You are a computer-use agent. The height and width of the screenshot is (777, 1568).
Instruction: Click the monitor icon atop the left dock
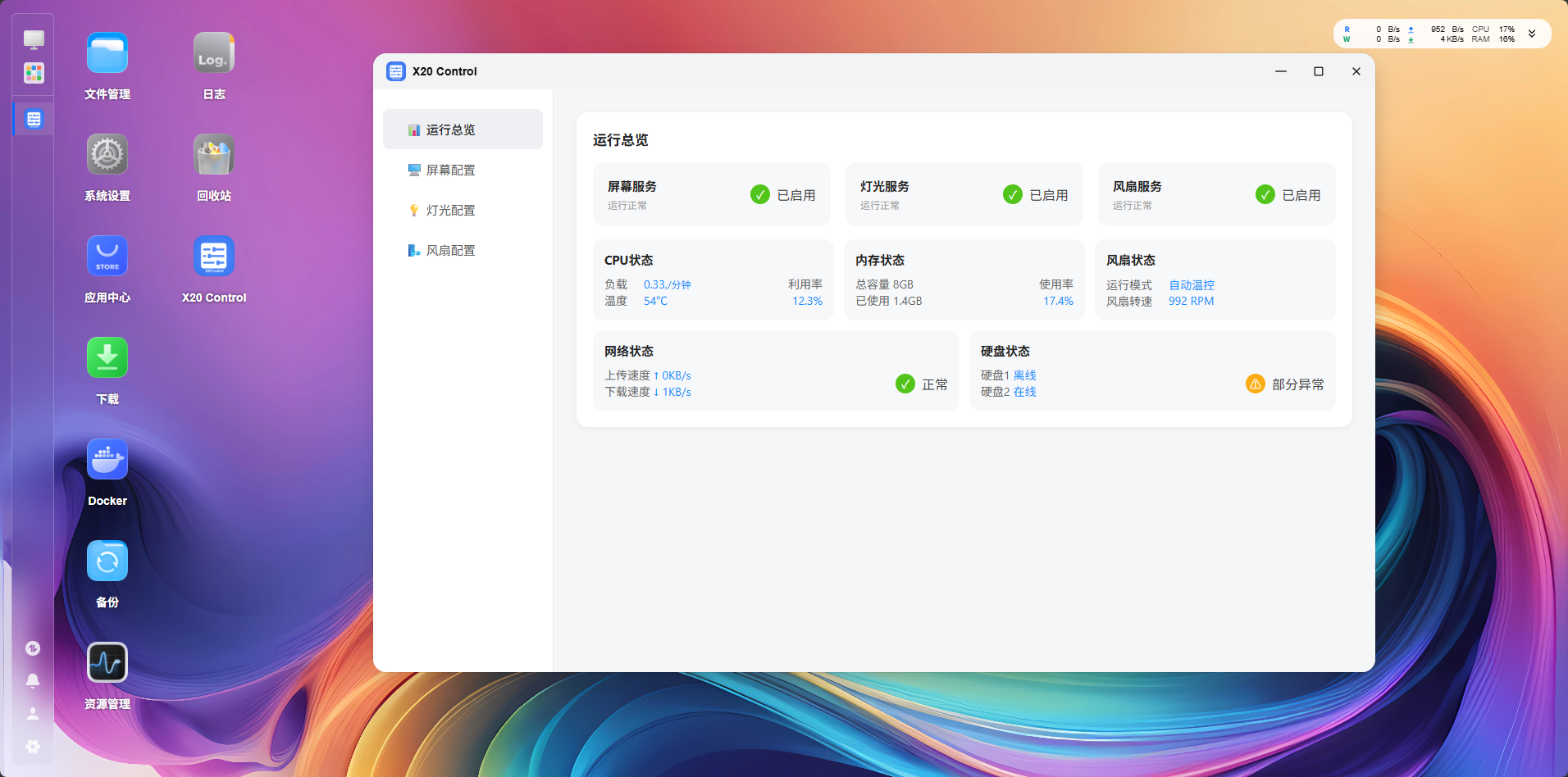coord(34,39)
